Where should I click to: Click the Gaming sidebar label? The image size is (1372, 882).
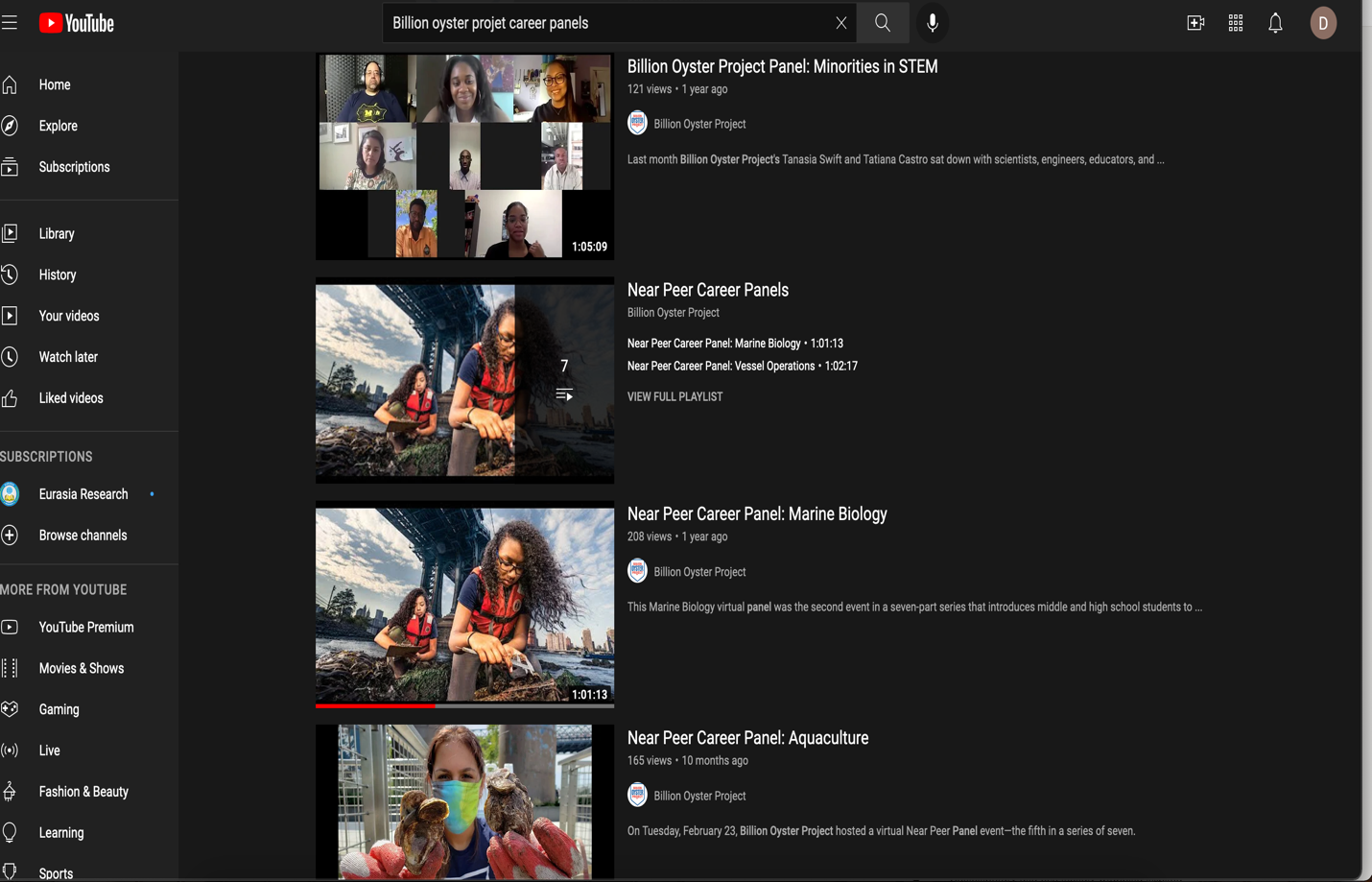(59, 710)
